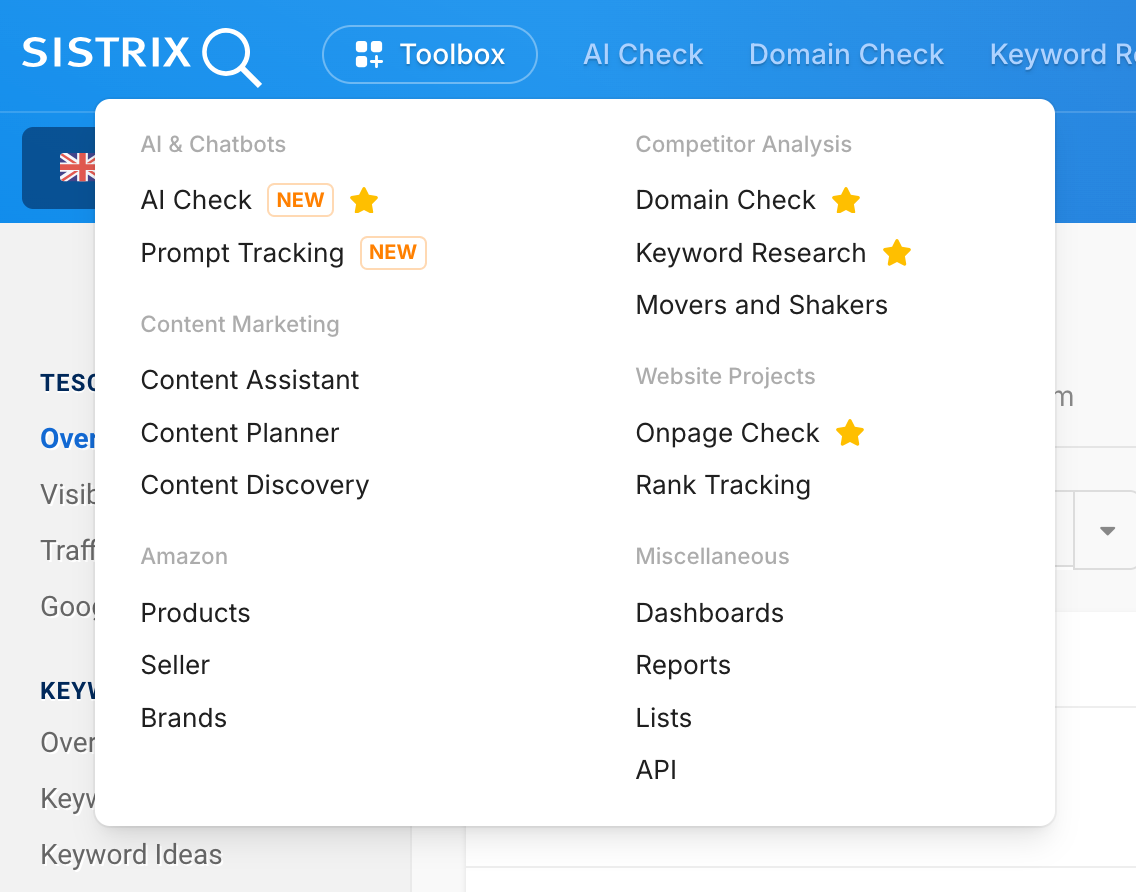Image resolution: width=1136 pixels, height=892 pixels.
Task: Open the Toolbox grid icon menu
Action: (369, 54)
